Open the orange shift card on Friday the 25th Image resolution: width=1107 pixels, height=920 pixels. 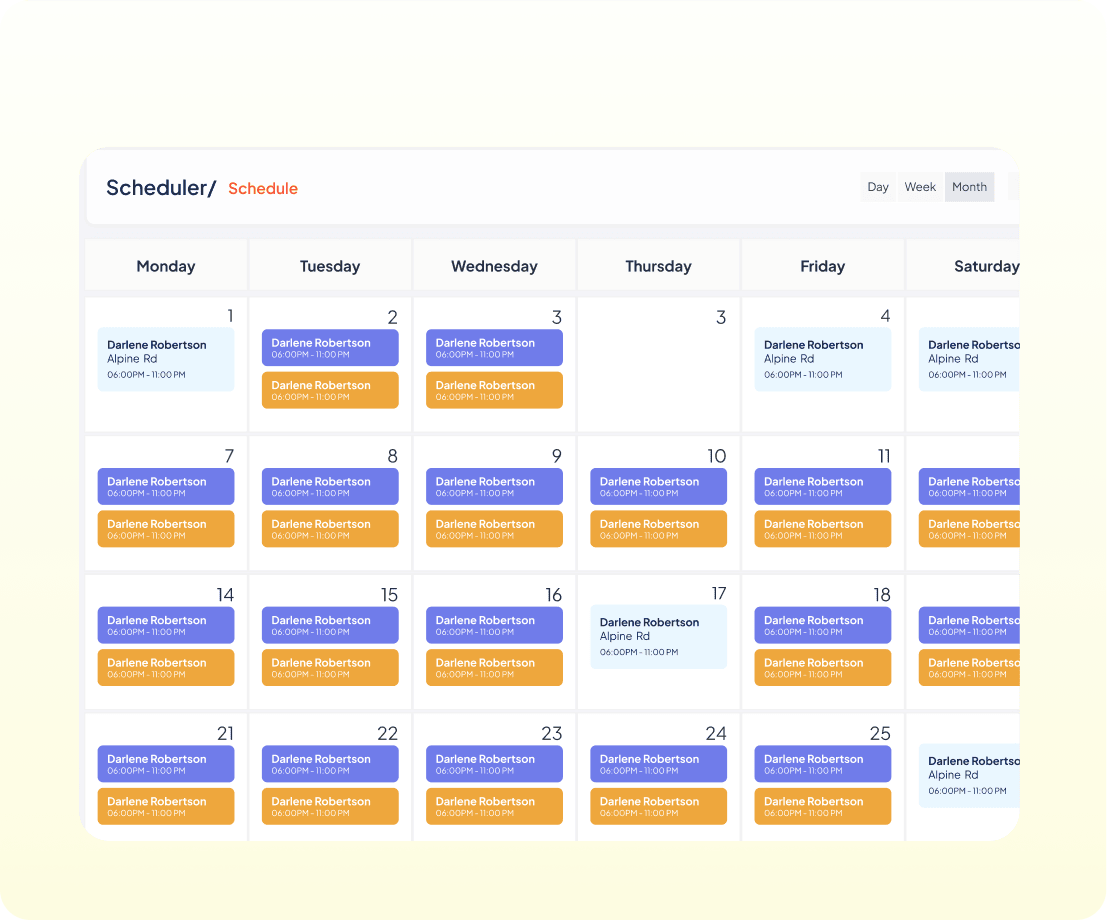click(822, 806)
